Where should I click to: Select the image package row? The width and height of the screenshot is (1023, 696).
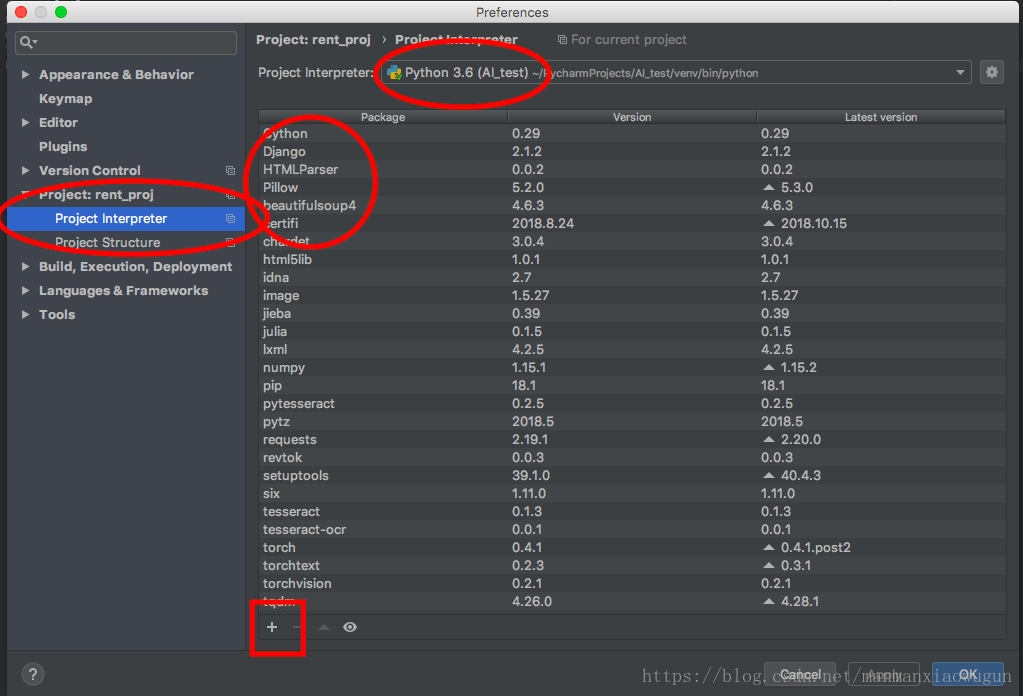click(x=632, y=295)
